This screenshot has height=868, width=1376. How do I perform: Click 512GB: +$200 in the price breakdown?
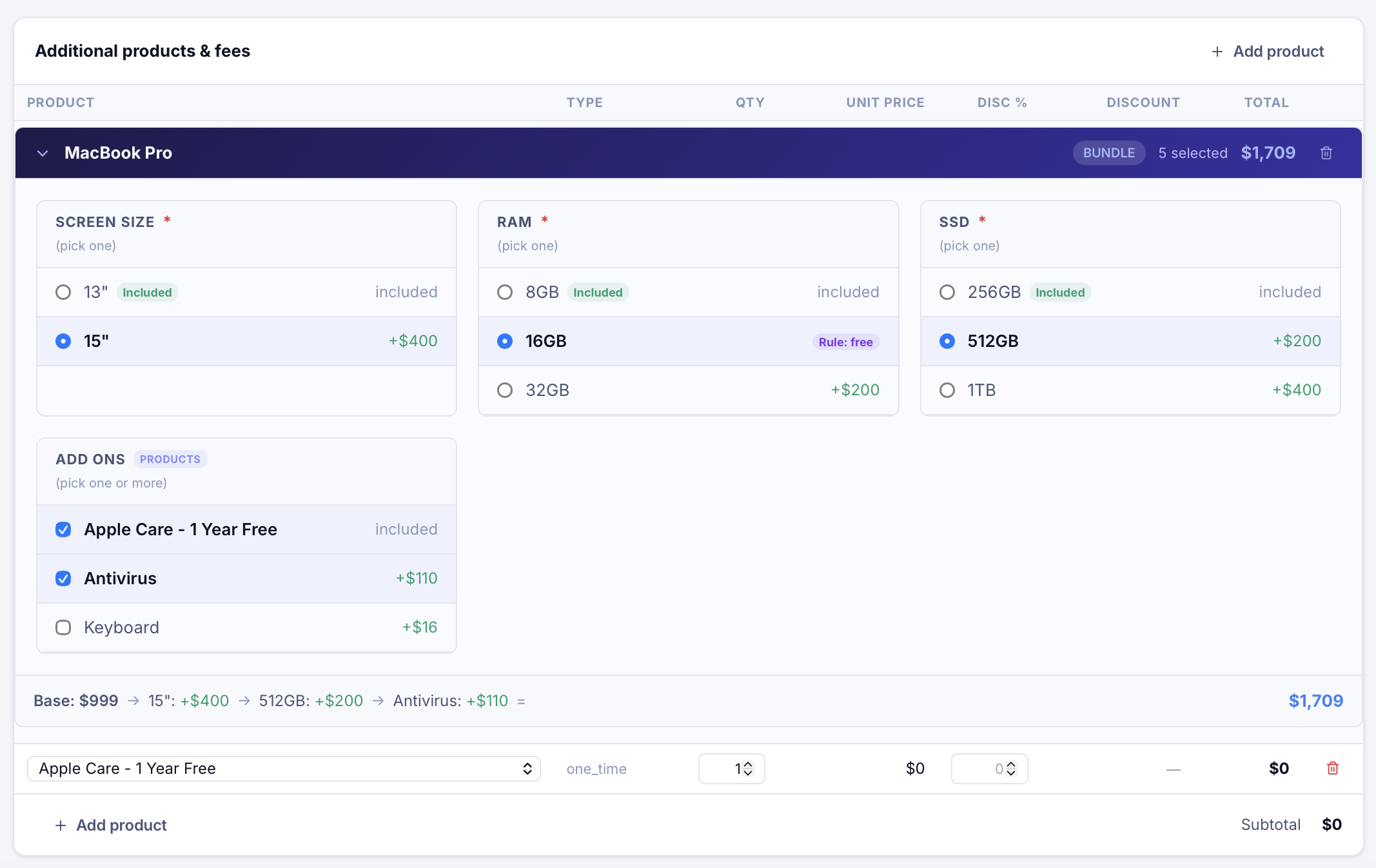pyautogui.click(x=311, y=701)
